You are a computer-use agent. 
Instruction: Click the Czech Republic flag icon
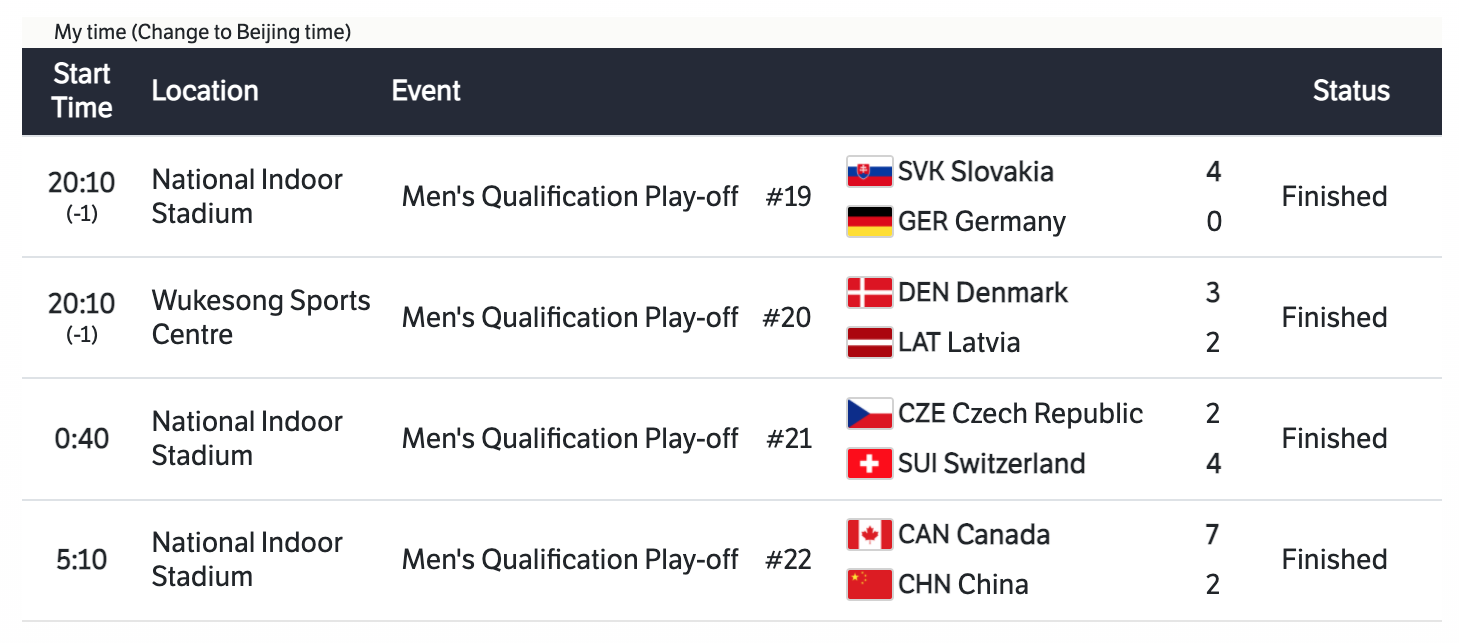869,414
